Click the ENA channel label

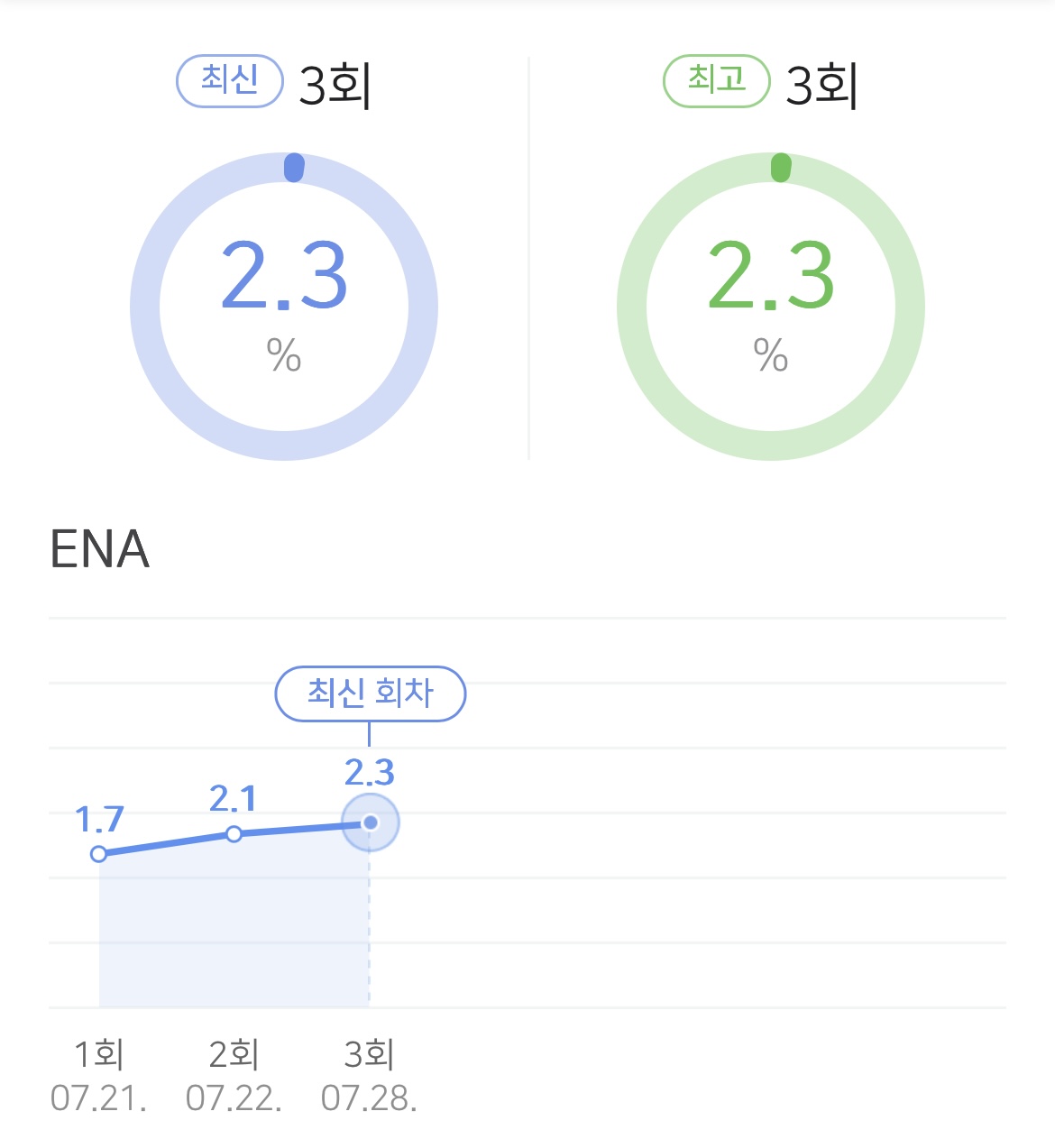point(99,549)
